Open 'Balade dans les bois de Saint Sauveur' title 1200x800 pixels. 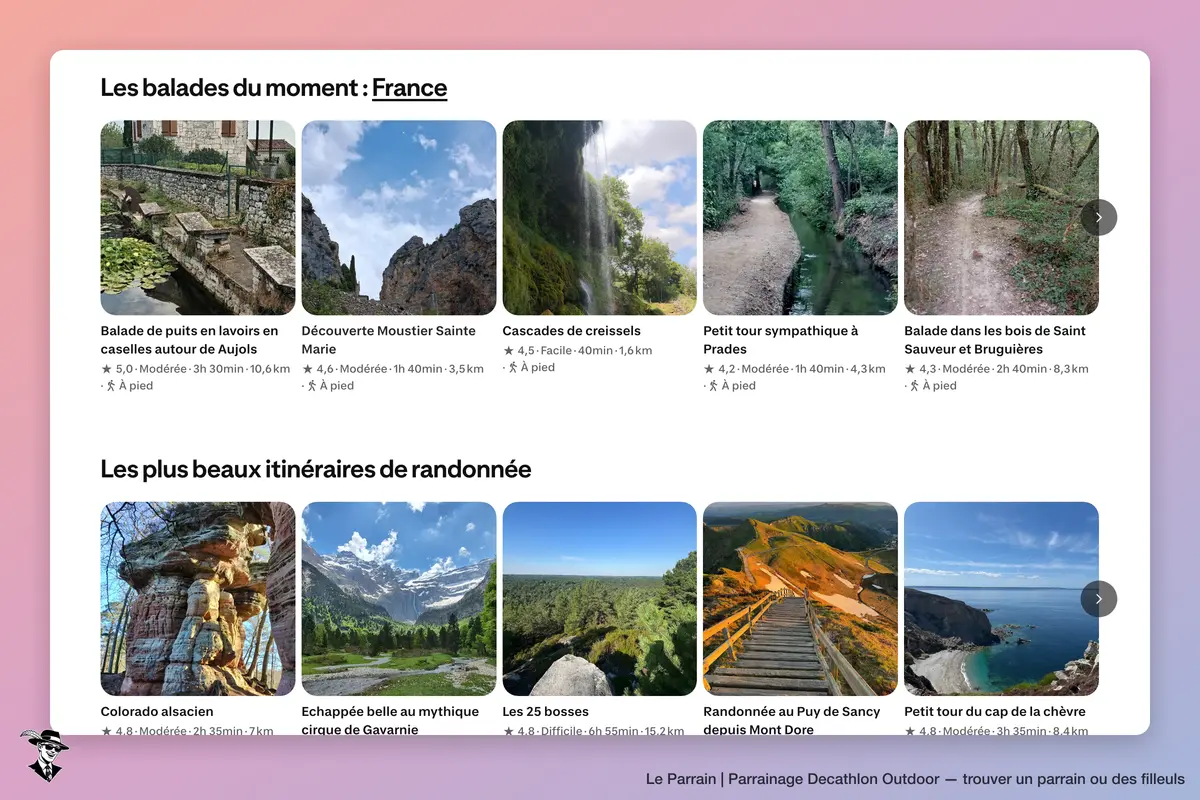click(x=995, y=340)
